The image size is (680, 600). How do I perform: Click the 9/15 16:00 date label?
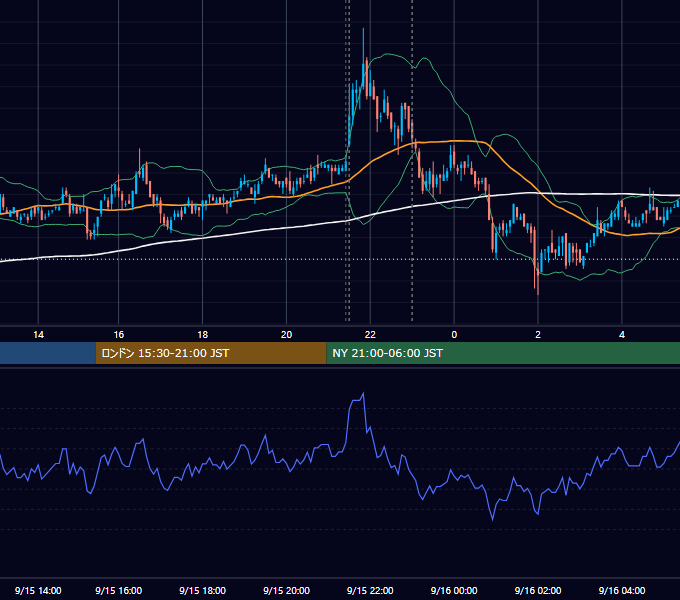point(118,590)
